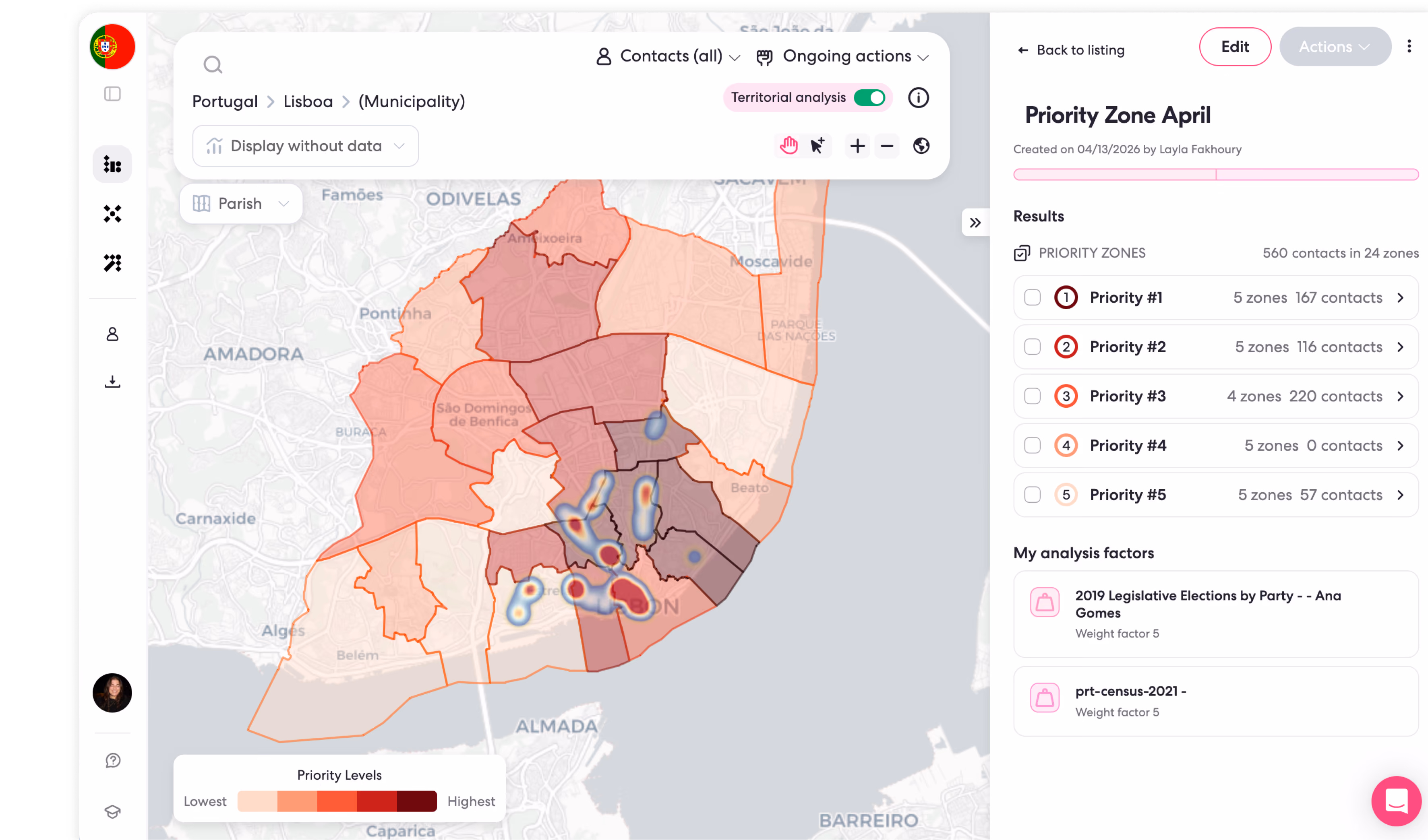Open the download icon in sidebar
The image size is (1428, 840).
(112, 381)
